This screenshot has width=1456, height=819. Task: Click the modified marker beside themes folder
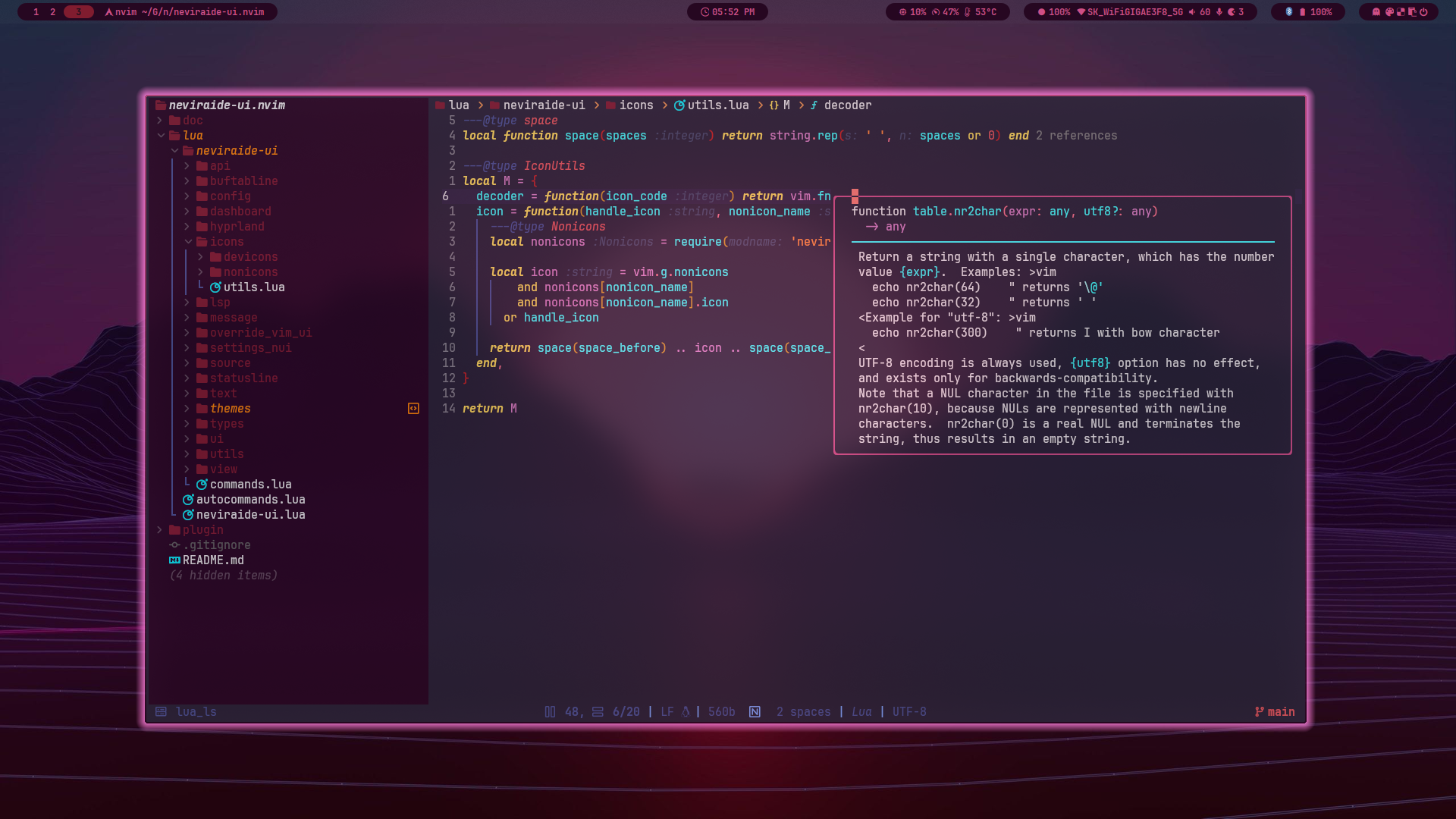tap(413, 409)
